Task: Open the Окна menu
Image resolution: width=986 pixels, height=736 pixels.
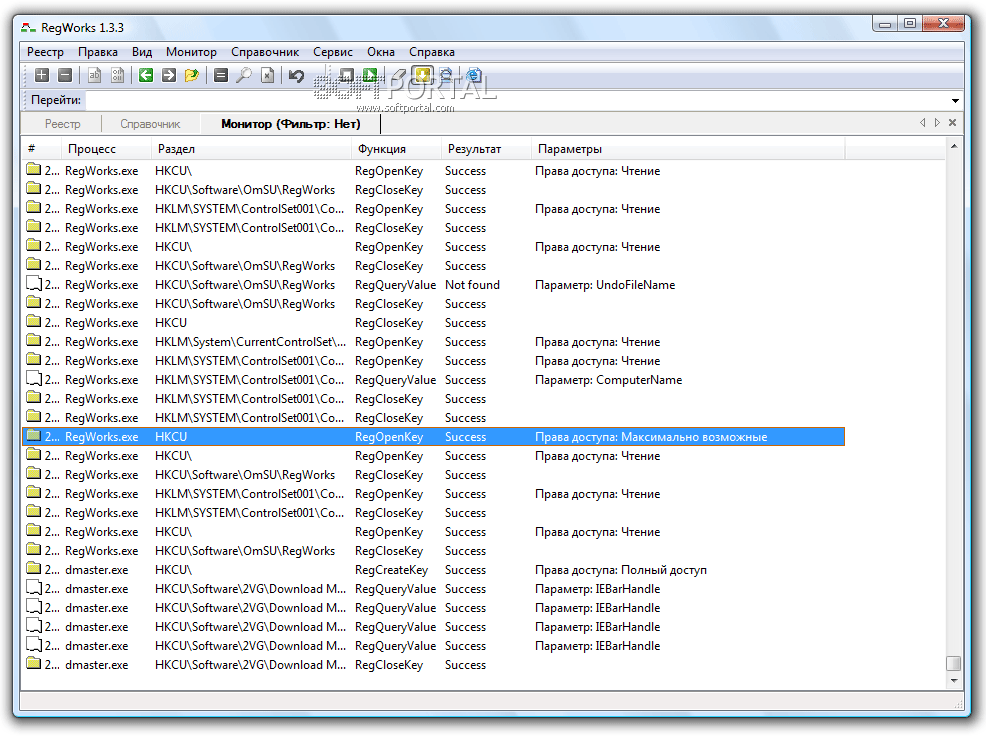Action: [381, 52]
